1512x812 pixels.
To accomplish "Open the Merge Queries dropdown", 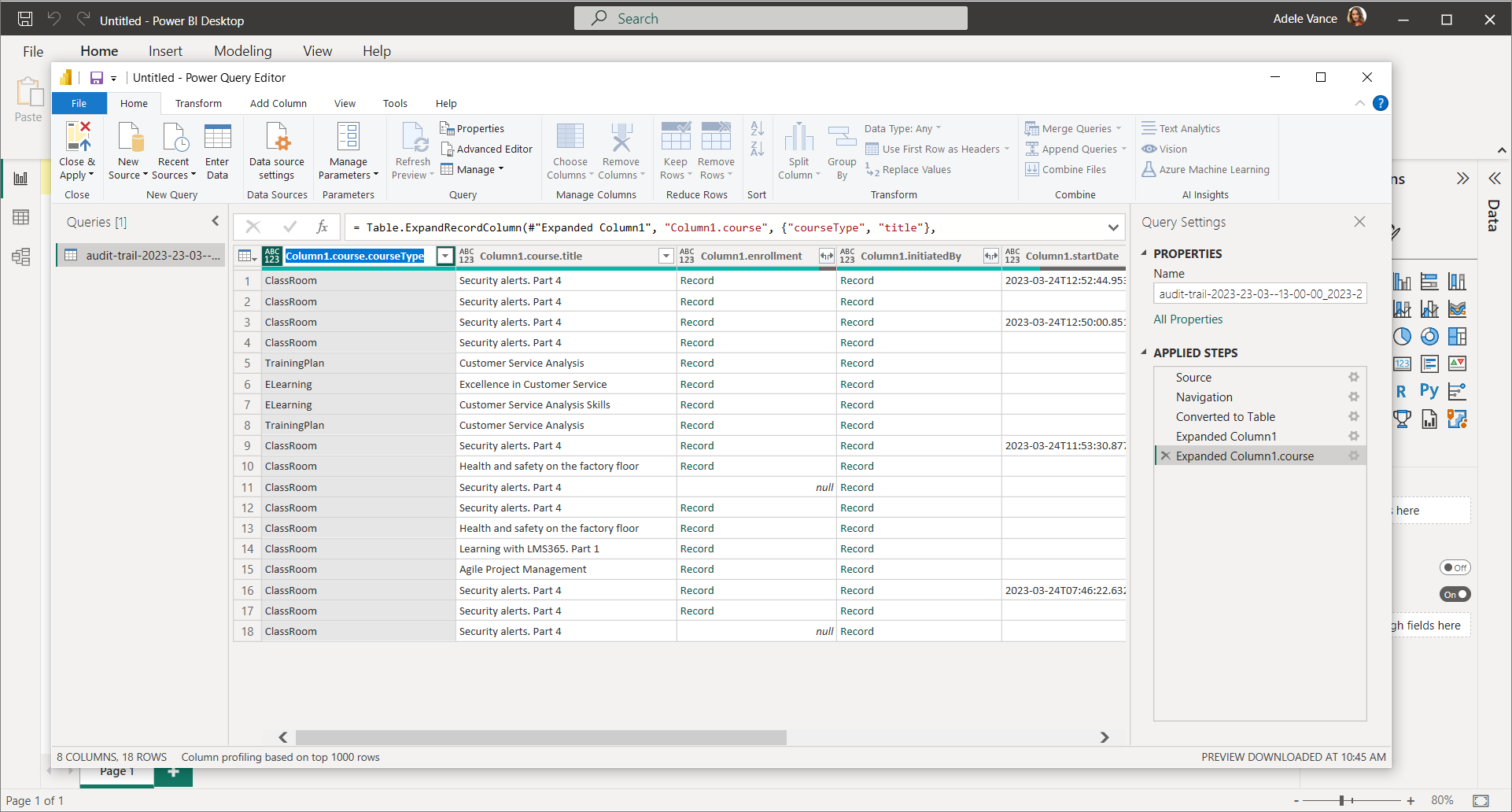I will [x=1073, y=128].
